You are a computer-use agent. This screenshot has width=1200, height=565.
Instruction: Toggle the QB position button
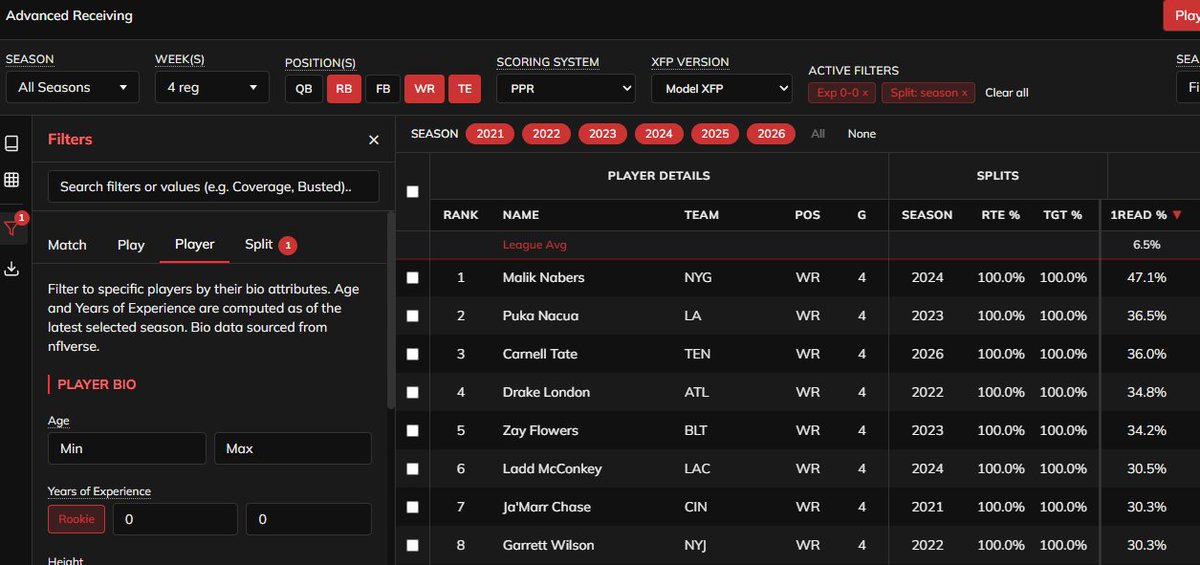[x=303, y=89]
